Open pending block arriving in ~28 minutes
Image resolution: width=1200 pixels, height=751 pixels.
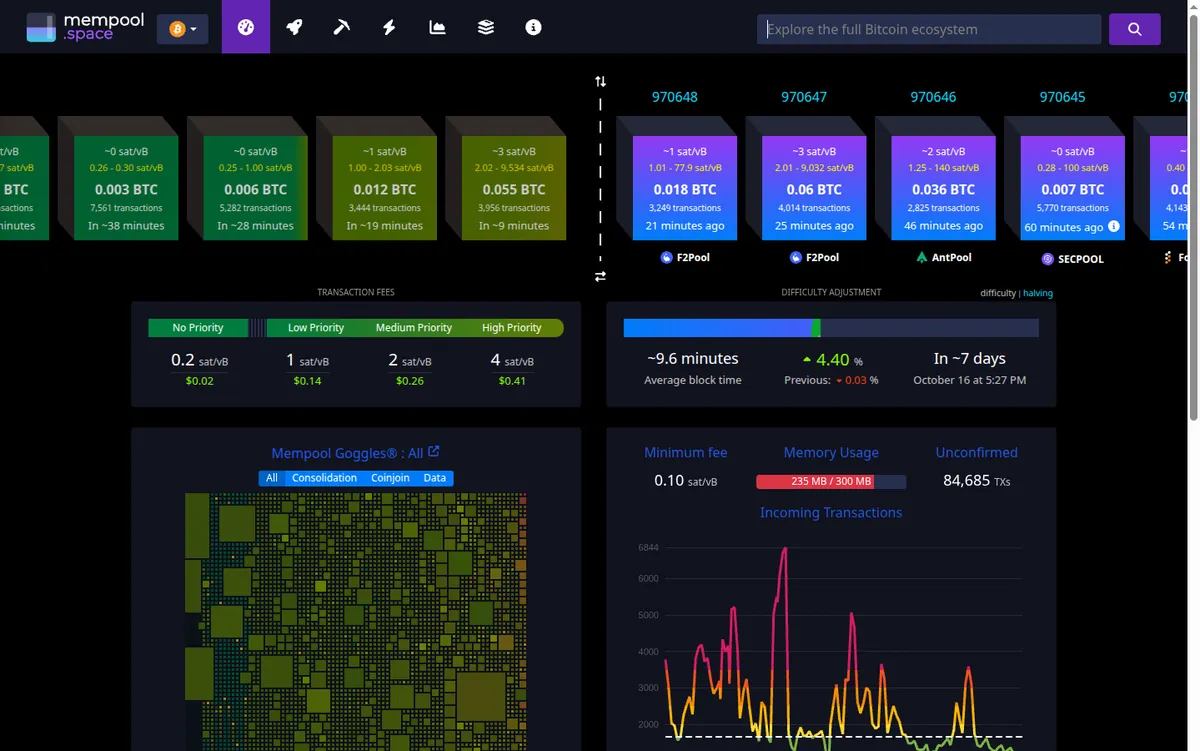(255, 188)
